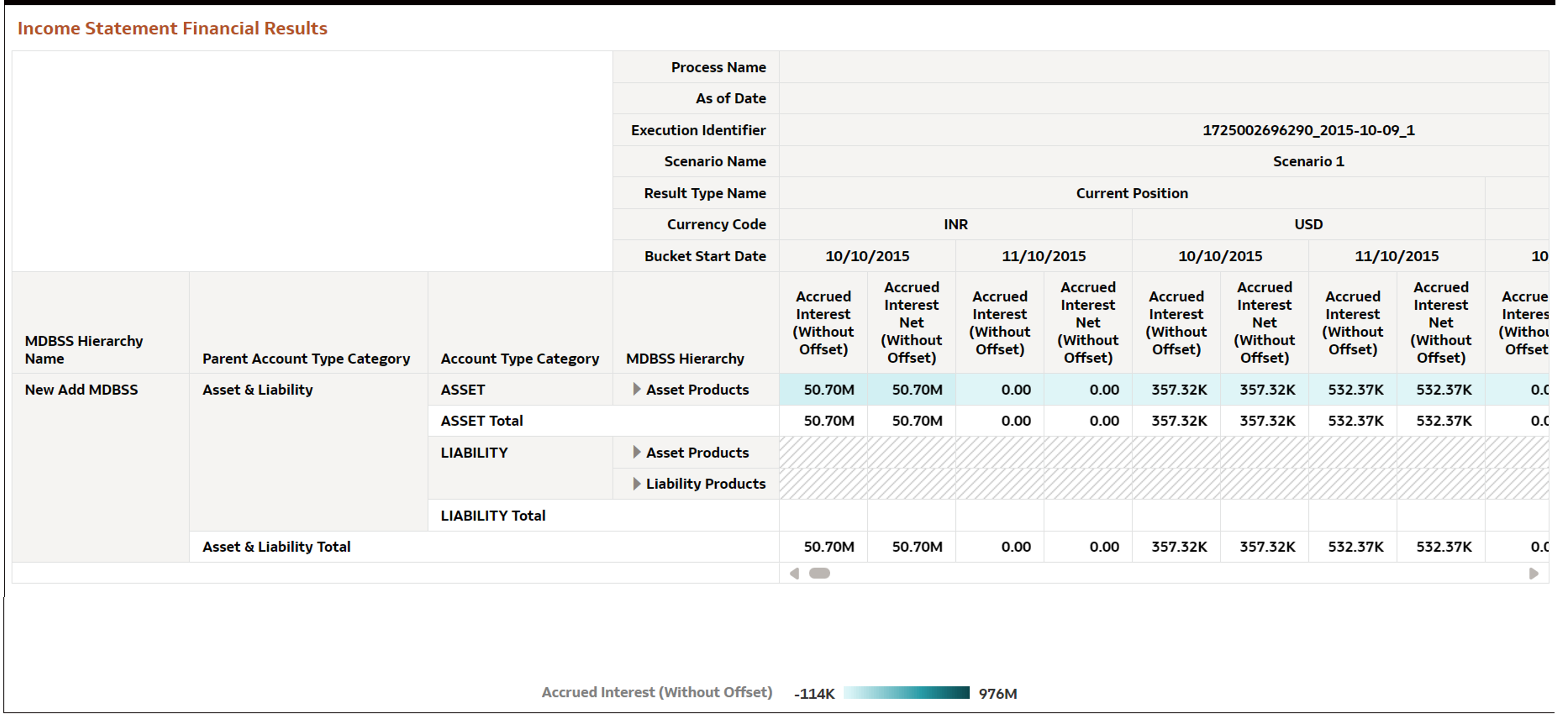Viewport: 1568px width, 714px height.
Task: Click the 976M legend maximum value
Action: (x=998, y=693)
